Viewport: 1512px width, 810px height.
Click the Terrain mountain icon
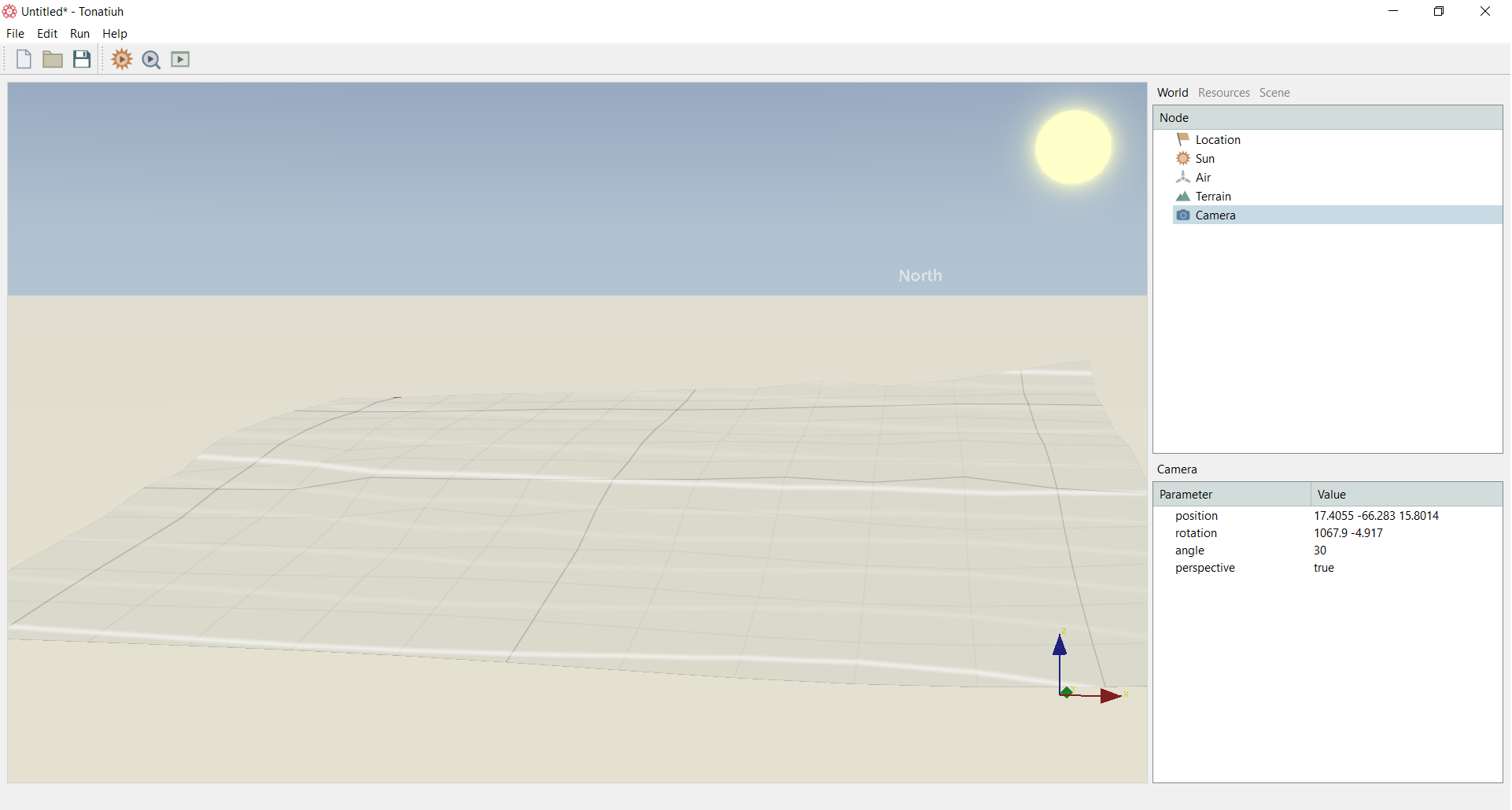click(x=1182, y=196)
